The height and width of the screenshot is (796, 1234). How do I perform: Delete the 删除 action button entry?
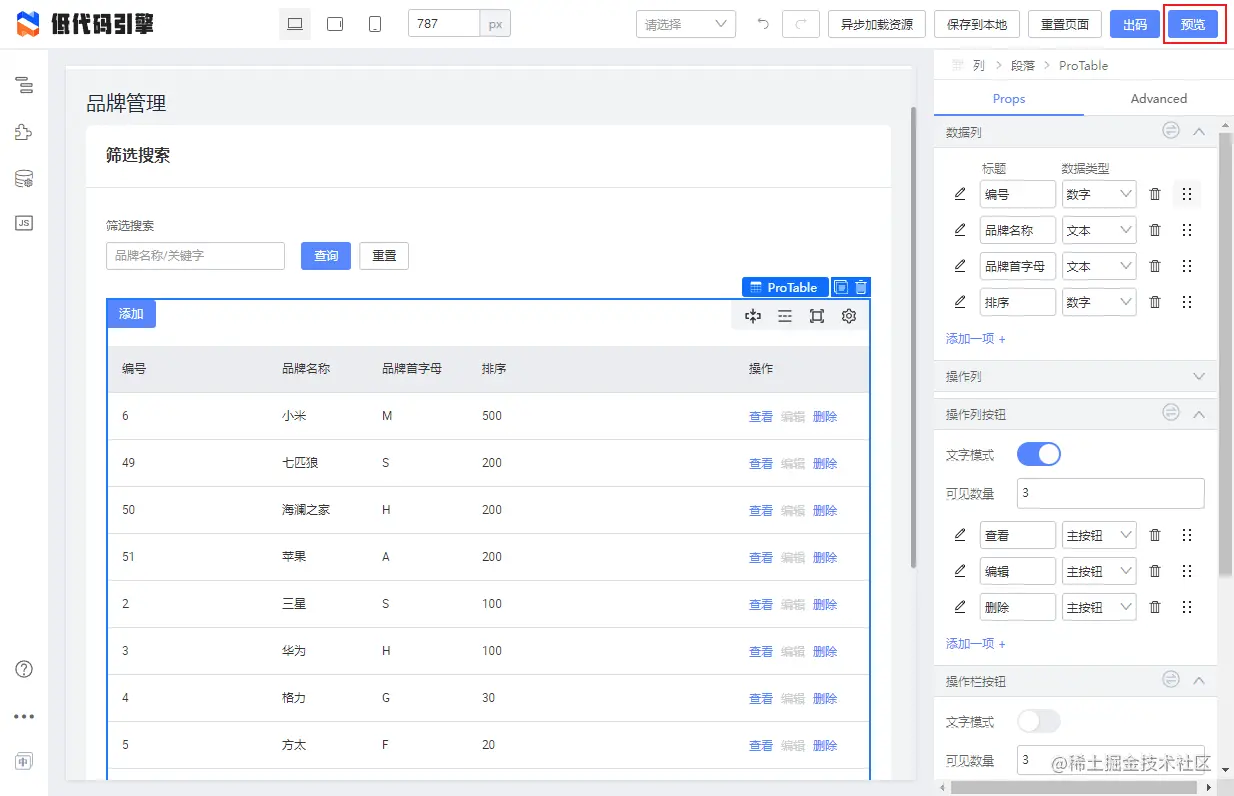[x=1155, y=607]
